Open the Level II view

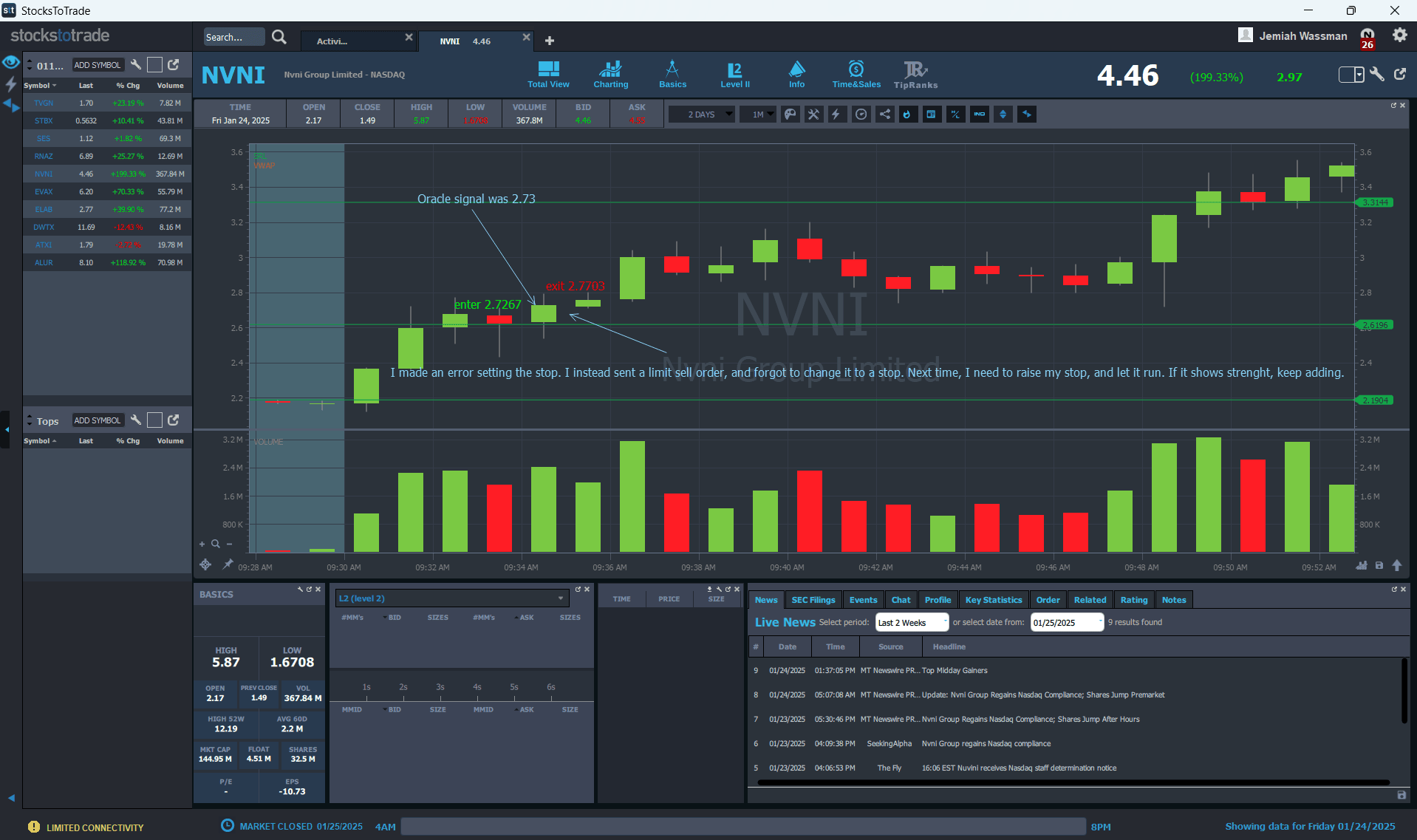735,75
